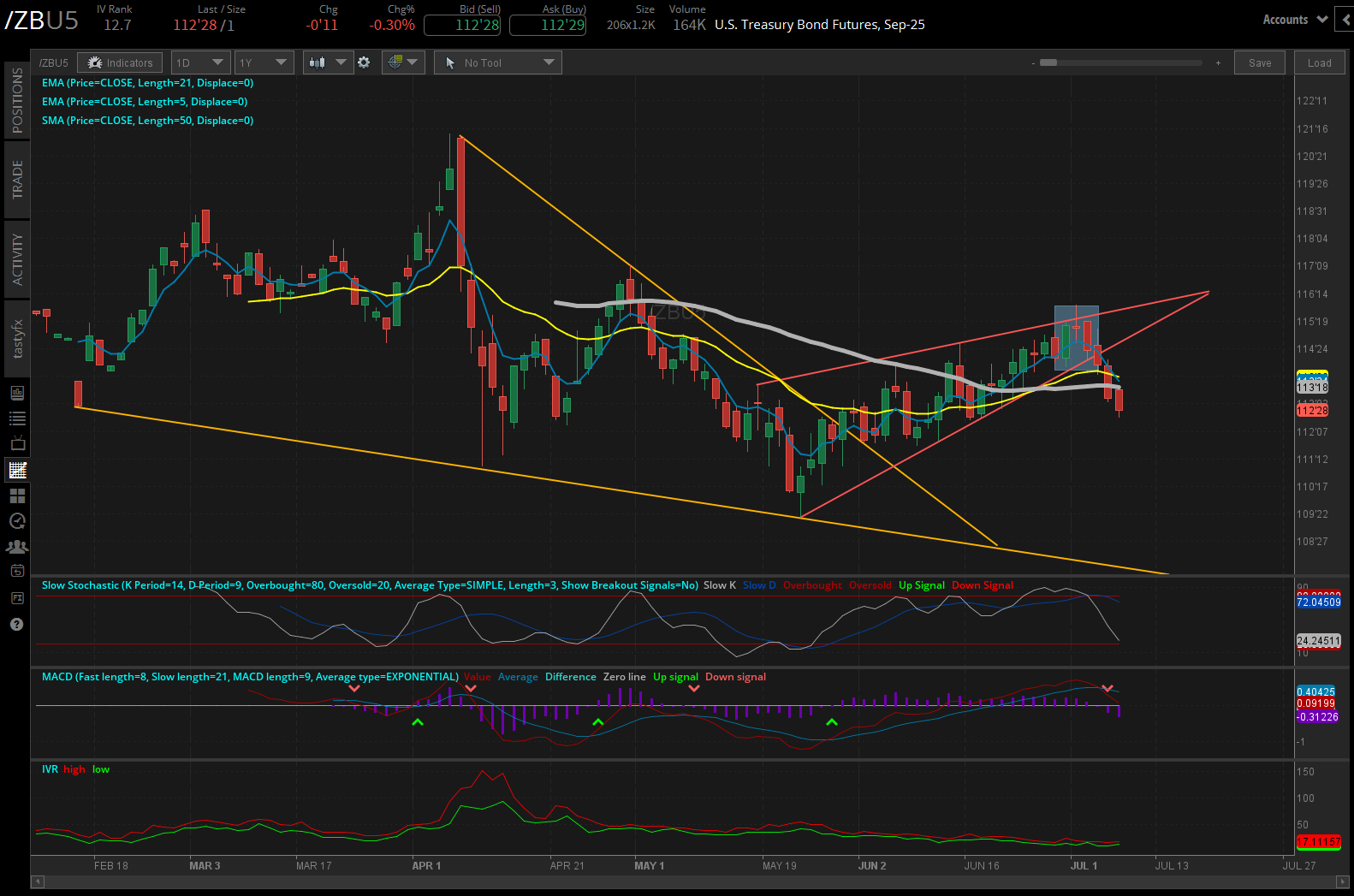Image resolution: width=1354 pixels, height=896 pixels.
Task: Click the Slow Stochastic study label
Action: (x=370, y=585)
